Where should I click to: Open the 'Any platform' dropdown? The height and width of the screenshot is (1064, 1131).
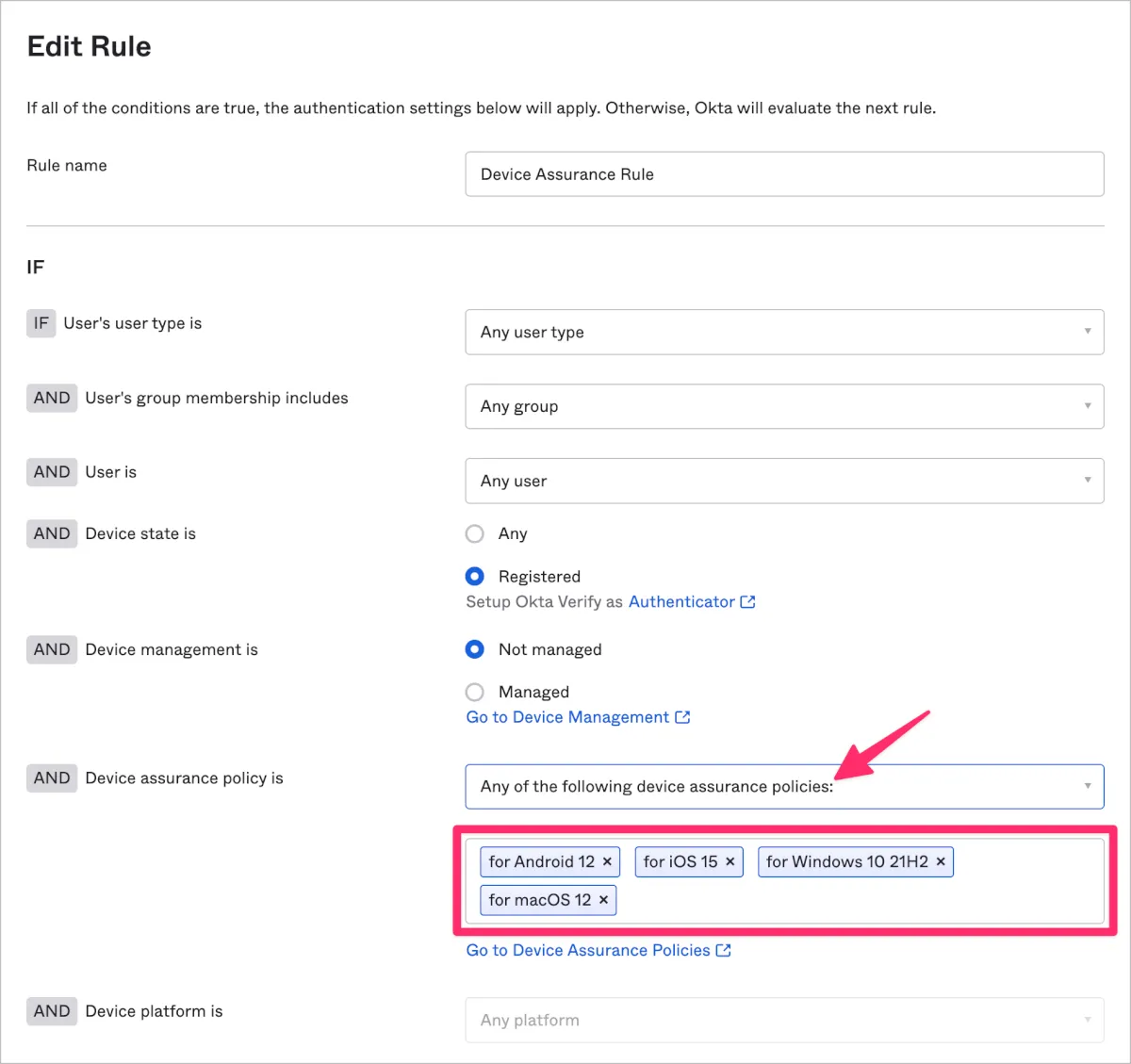click(784, 1020)
